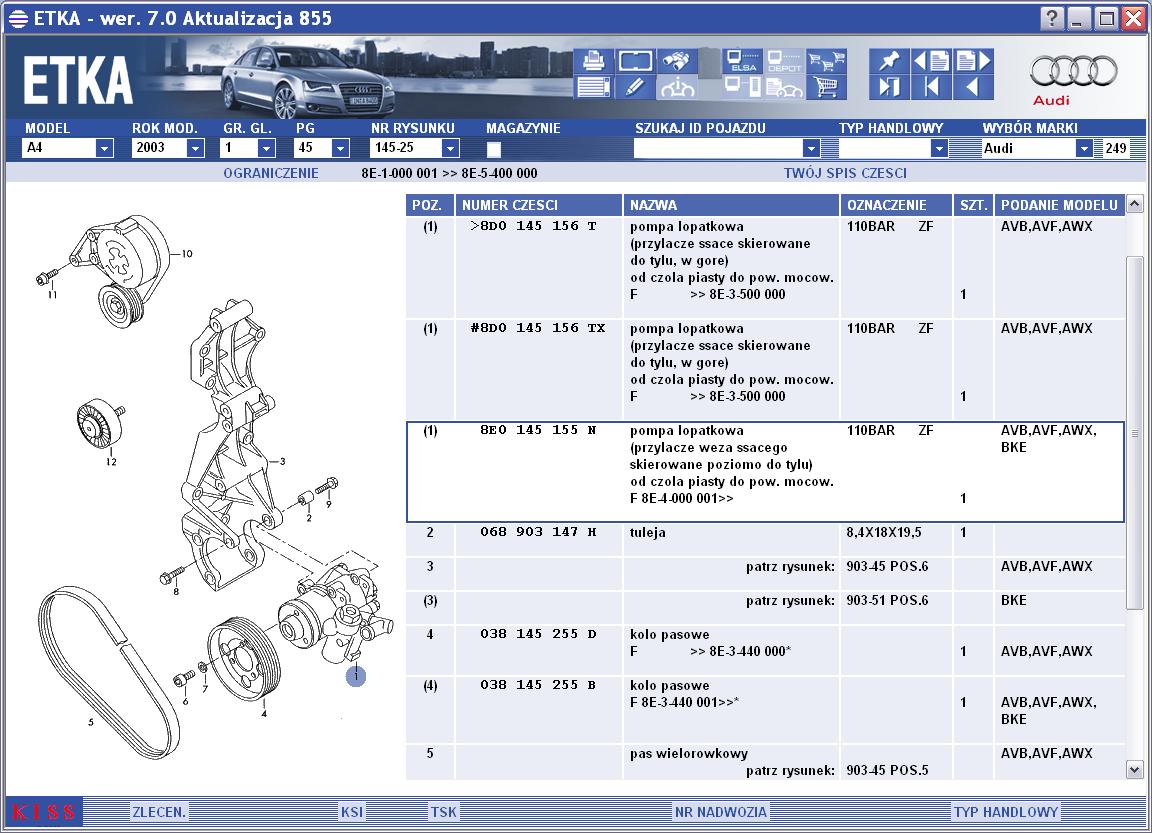Viewport: 1152px width, 833px height.
Task: Click the POZ. column header
Action: point(429,205)
